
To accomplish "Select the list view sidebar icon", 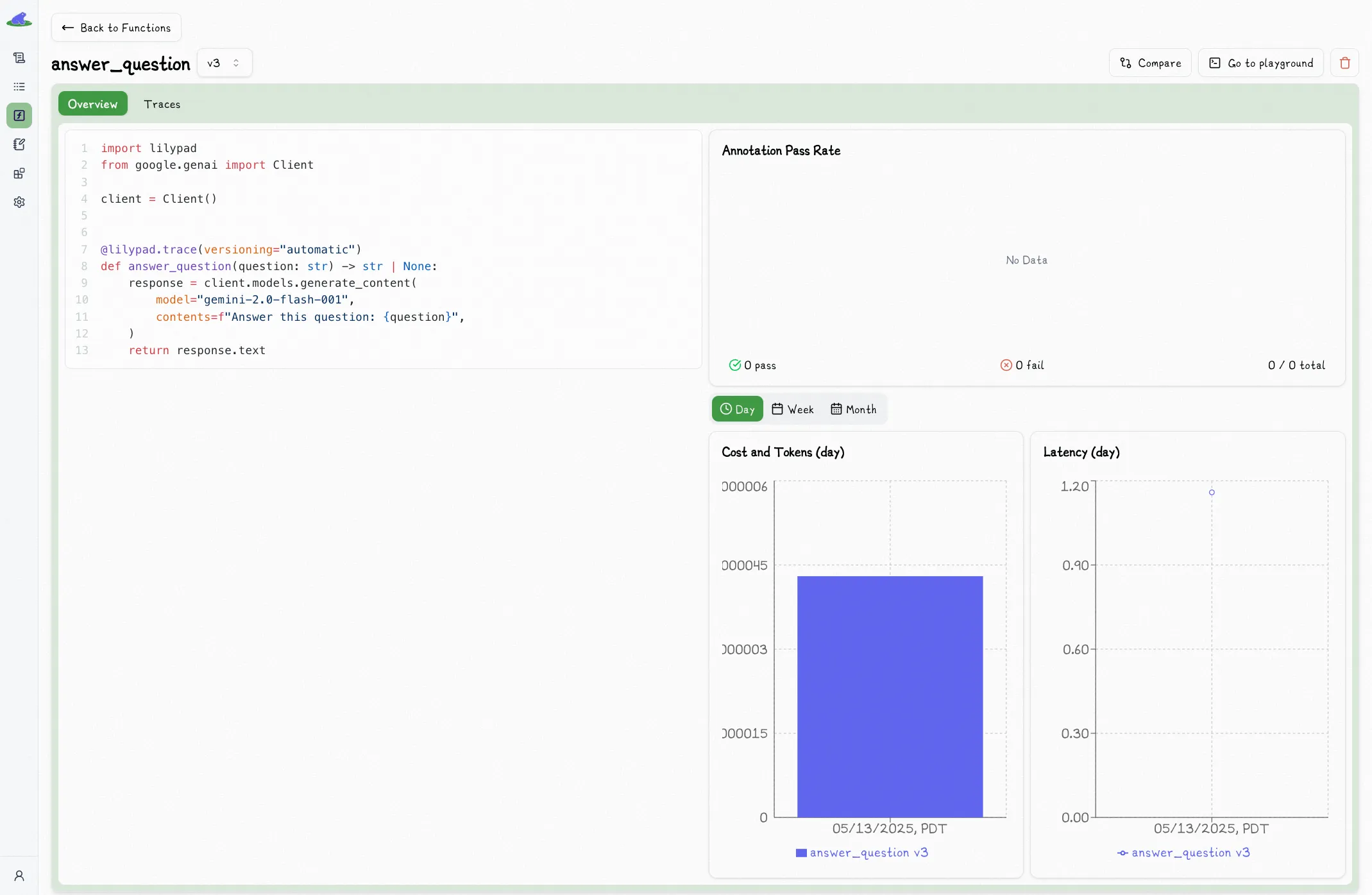I will point(19,86).
